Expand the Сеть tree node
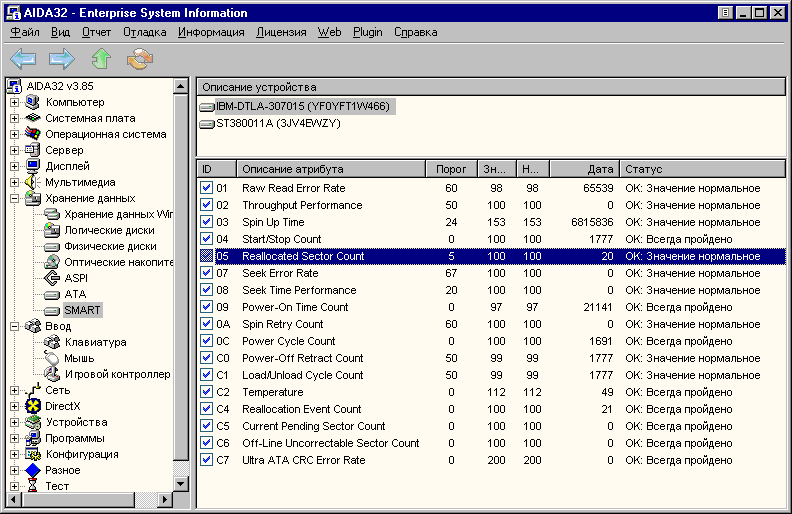Screen dimensions: 792x514 (14, 390)
